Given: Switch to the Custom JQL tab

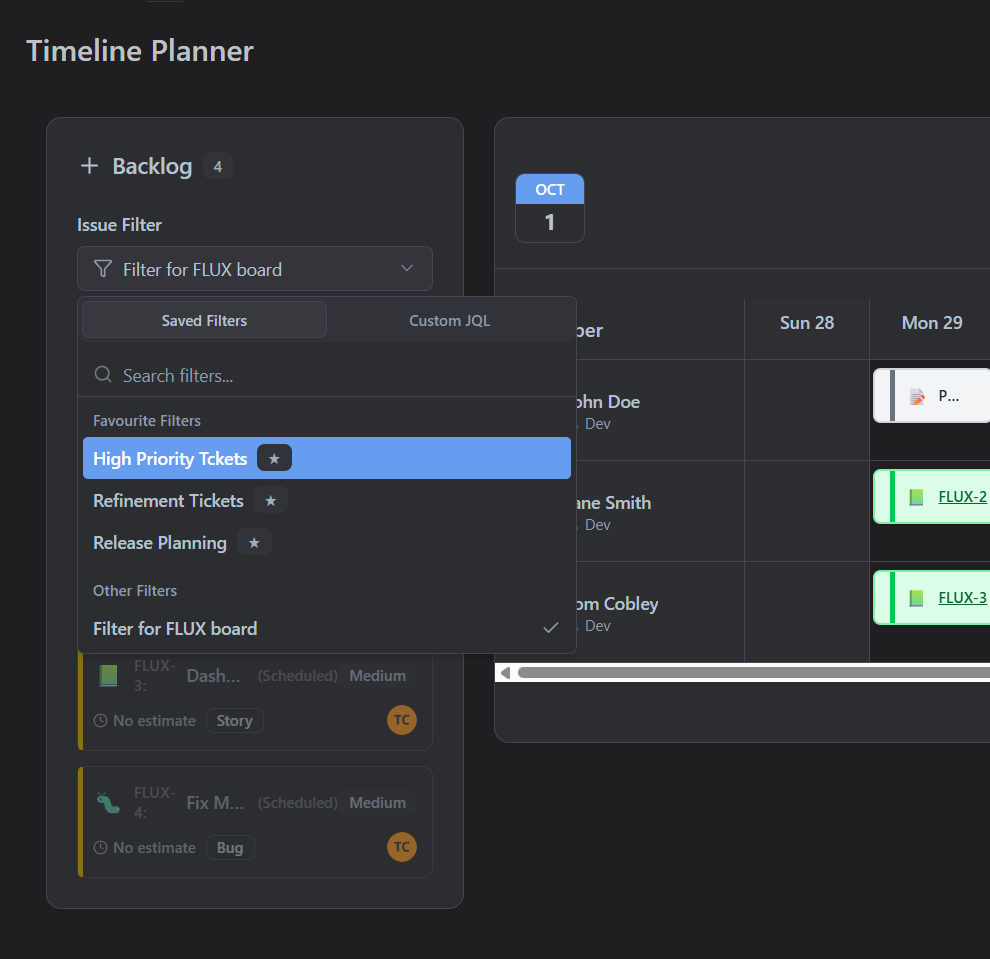Looking at the screenshot, I should [x=449, y=321].
